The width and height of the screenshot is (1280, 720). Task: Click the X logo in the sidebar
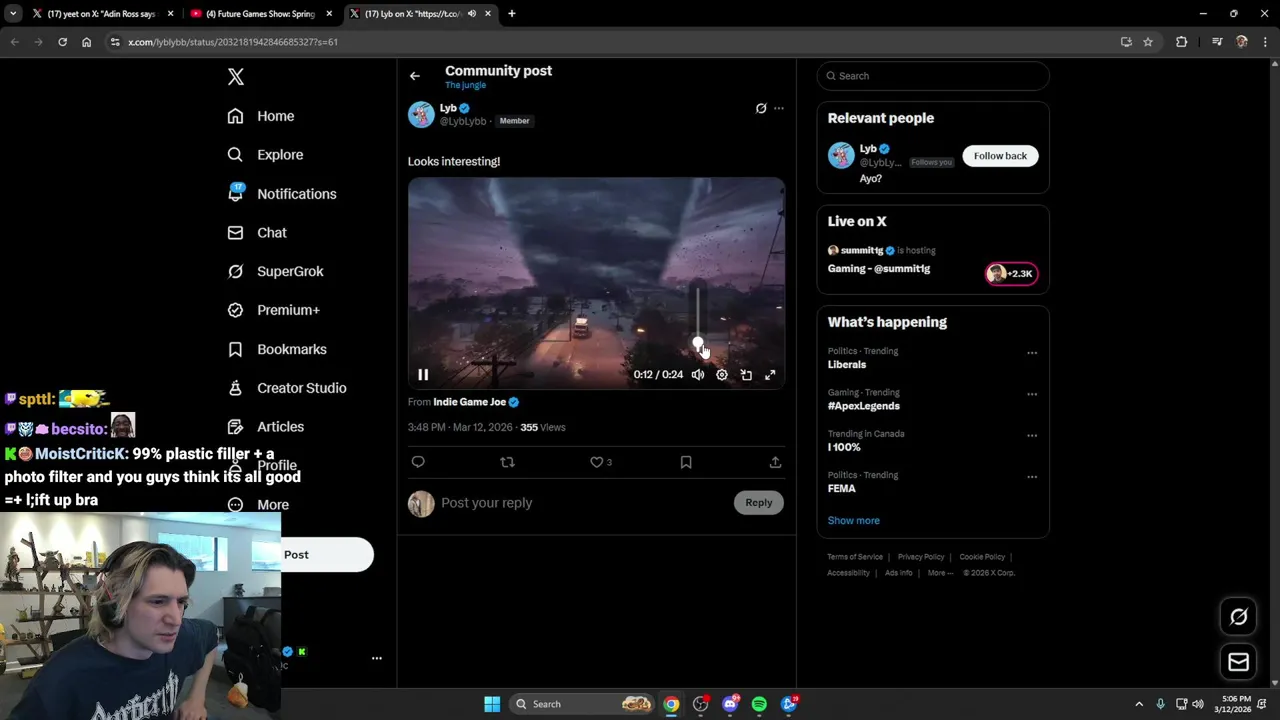236,77
